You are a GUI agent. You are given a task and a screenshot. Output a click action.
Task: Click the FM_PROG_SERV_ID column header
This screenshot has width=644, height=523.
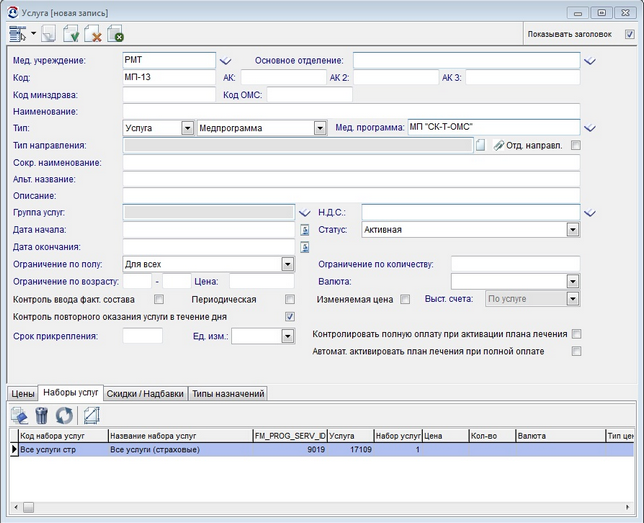(x=290, y=436)
